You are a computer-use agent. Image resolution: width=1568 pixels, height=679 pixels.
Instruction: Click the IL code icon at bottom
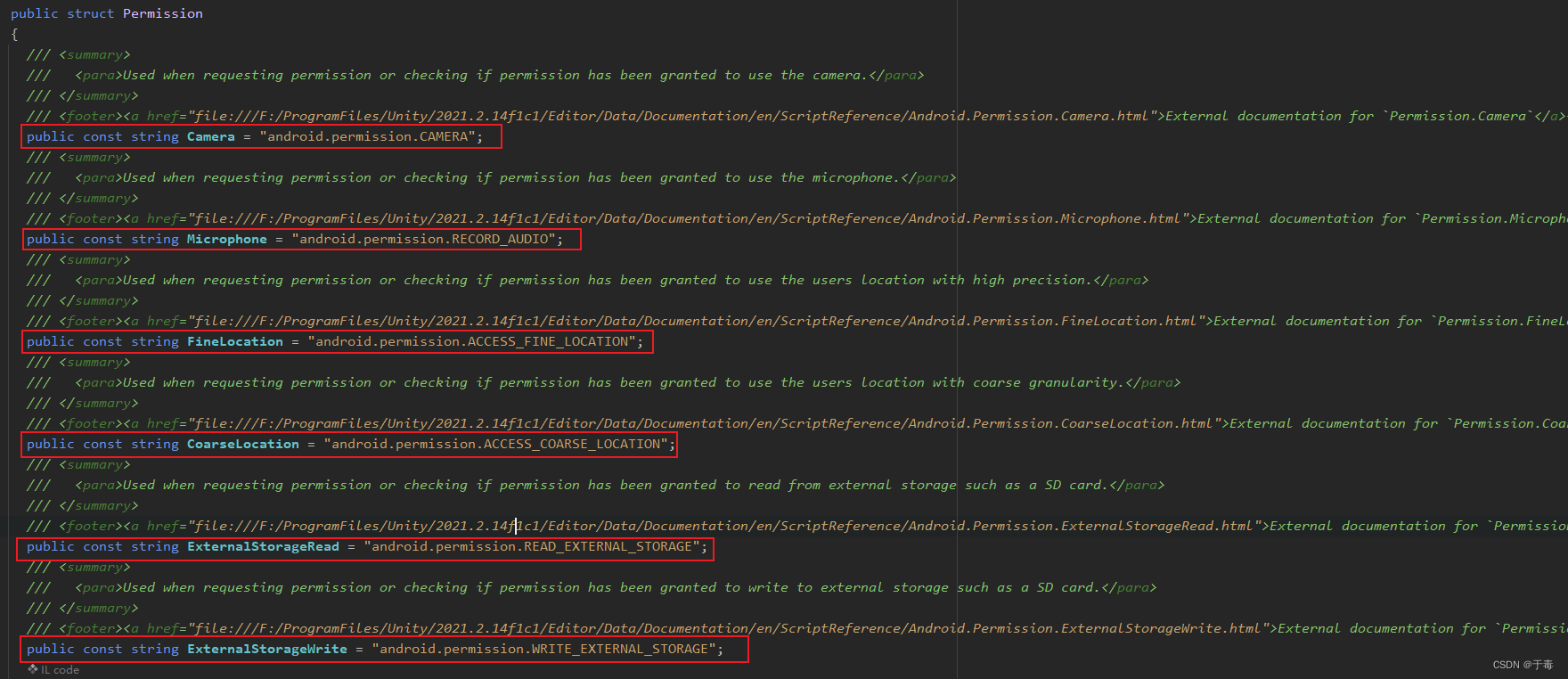[x=32, y=669]
